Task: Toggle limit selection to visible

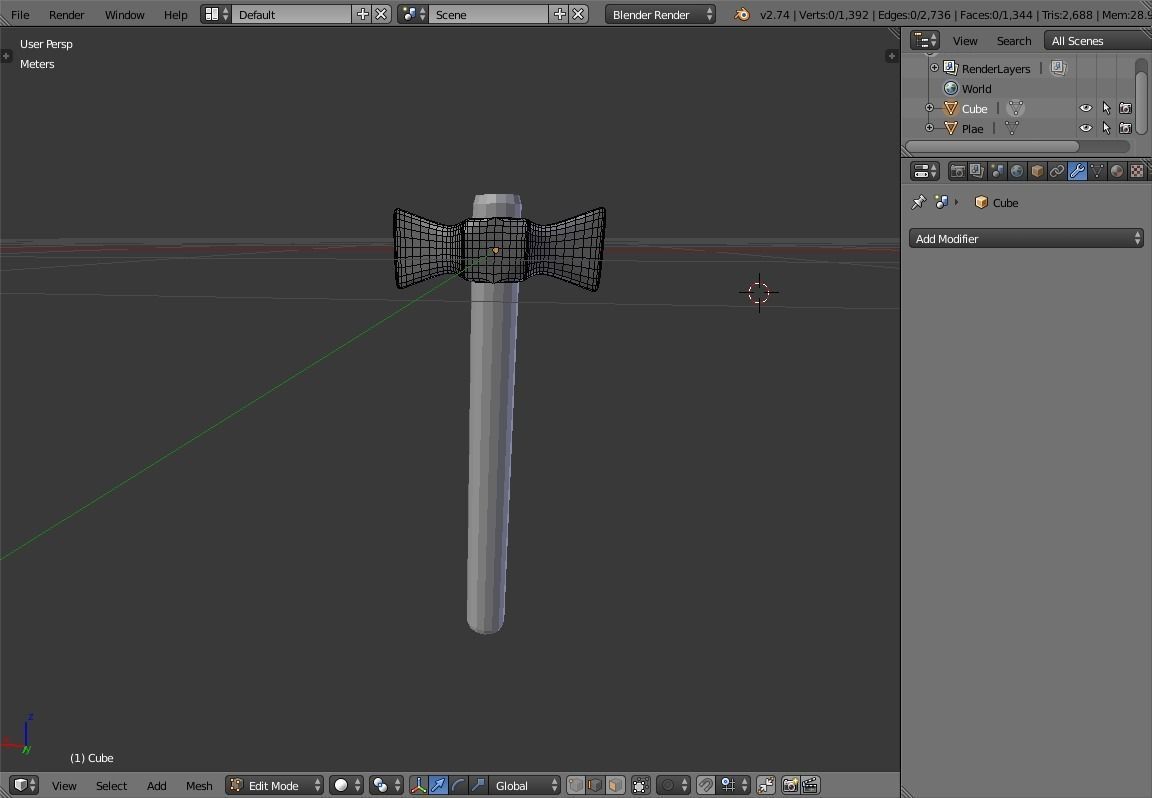Action: tap(641, 786)
